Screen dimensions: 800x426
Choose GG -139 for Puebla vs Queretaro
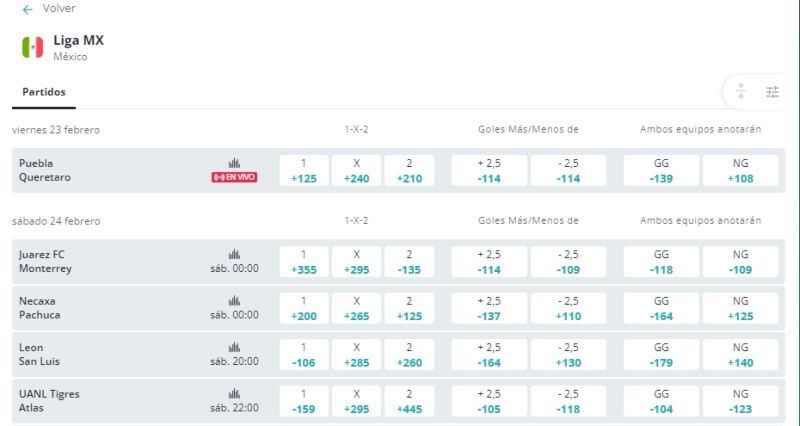[x=661, y=170]
